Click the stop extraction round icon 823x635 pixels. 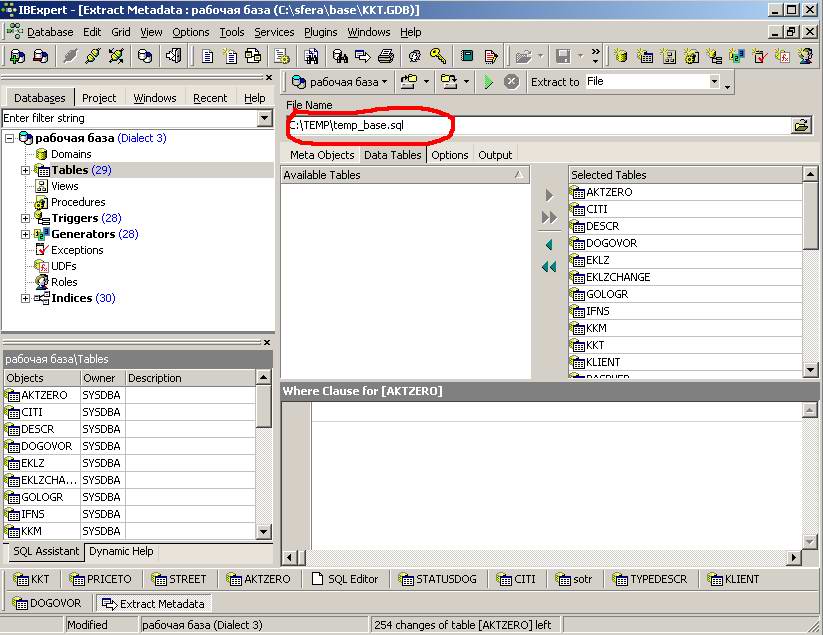click(511, 82)
